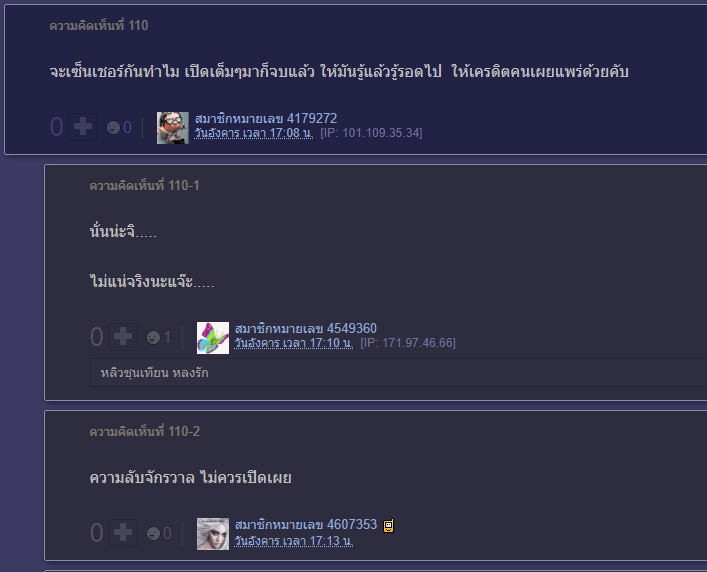Click emotion face icon on comment 110

point(113,128)
